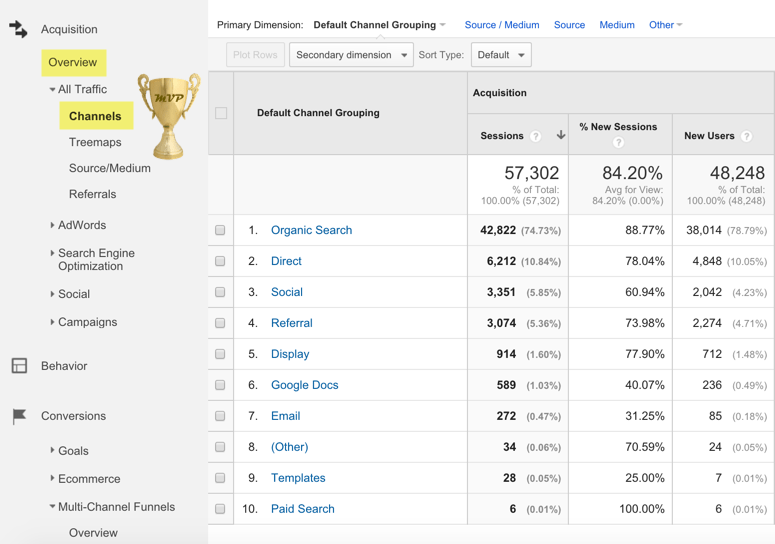Check the Organic Search row checkbox
Viewport: 775px width, 544px height.
click(220, 230)
